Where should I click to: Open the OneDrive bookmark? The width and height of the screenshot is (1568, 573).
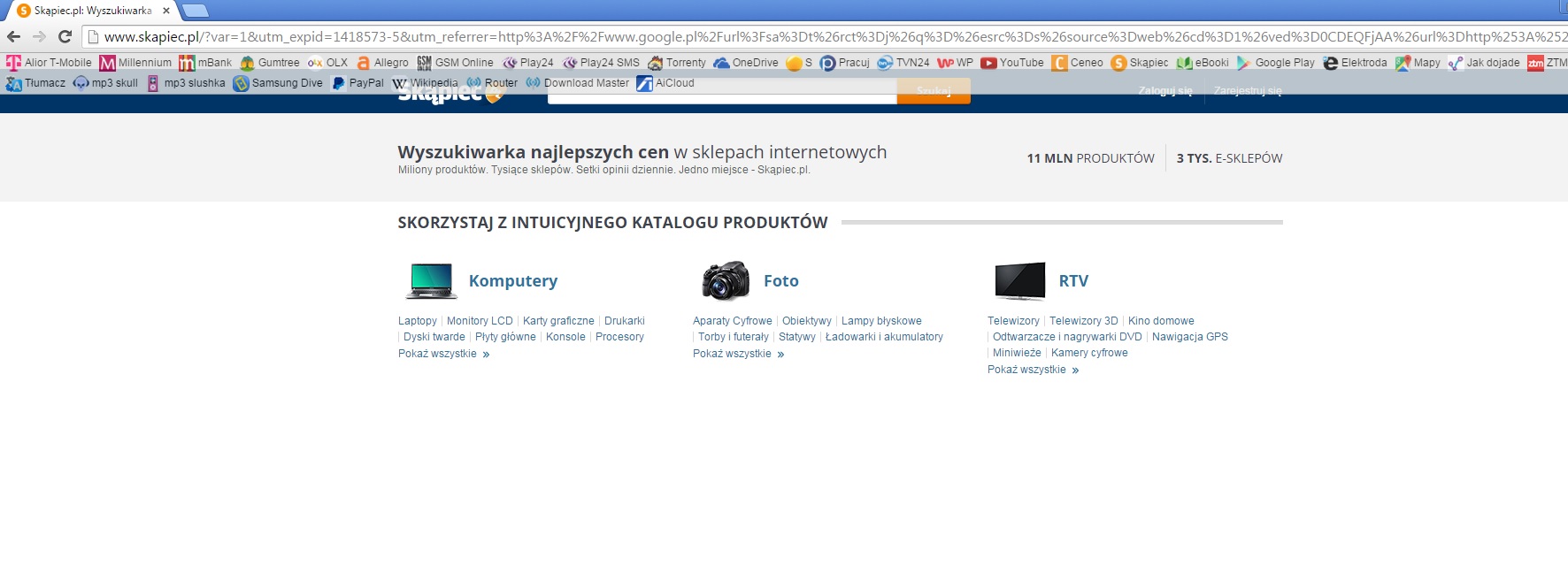pyautogui.click(x=746, y=63)
